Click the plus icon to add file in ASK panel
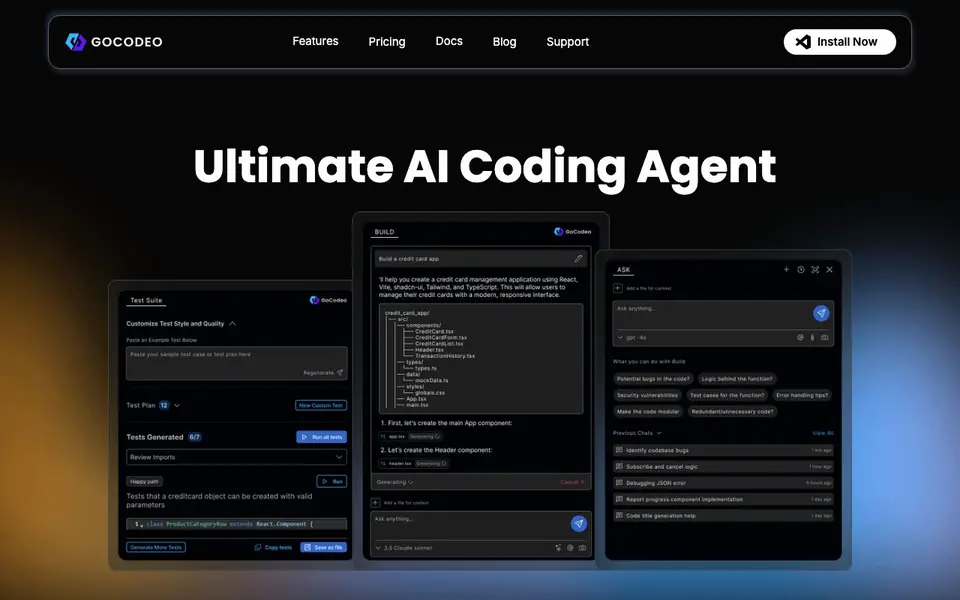The width and height of the screenshot is (960, 600). pos(618,288)
